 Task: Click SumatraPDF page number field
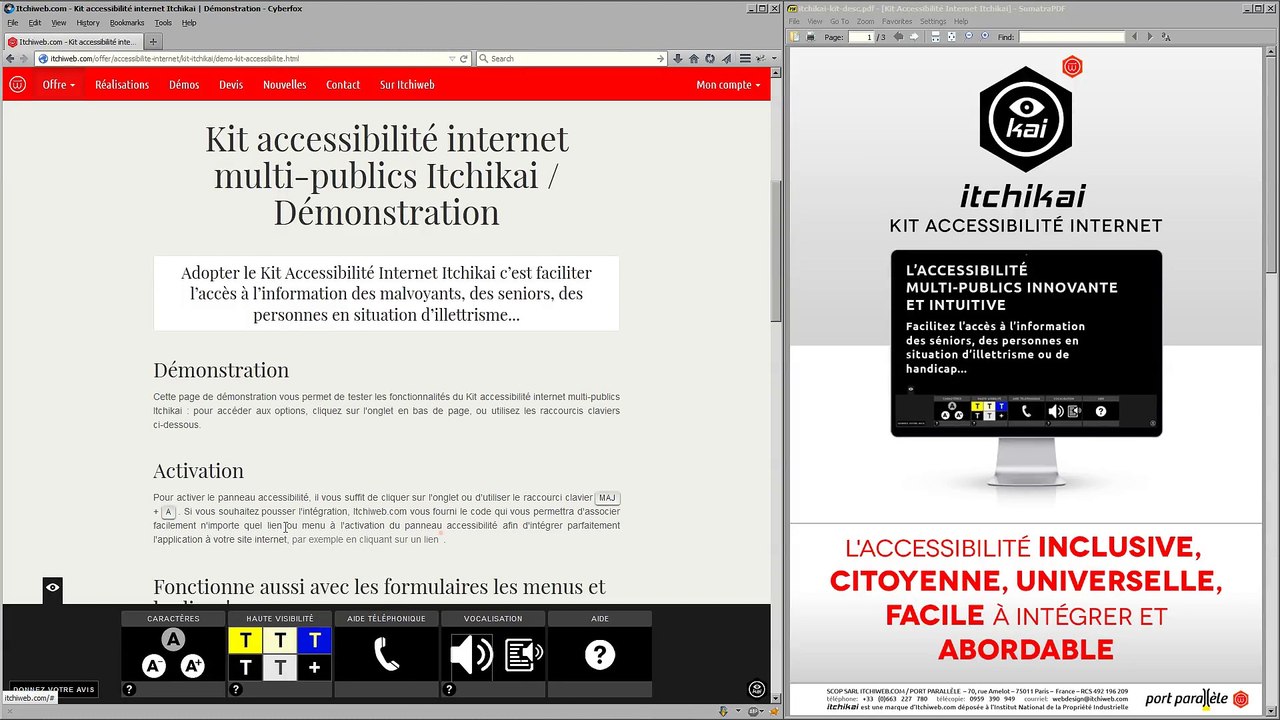(861, 37)
